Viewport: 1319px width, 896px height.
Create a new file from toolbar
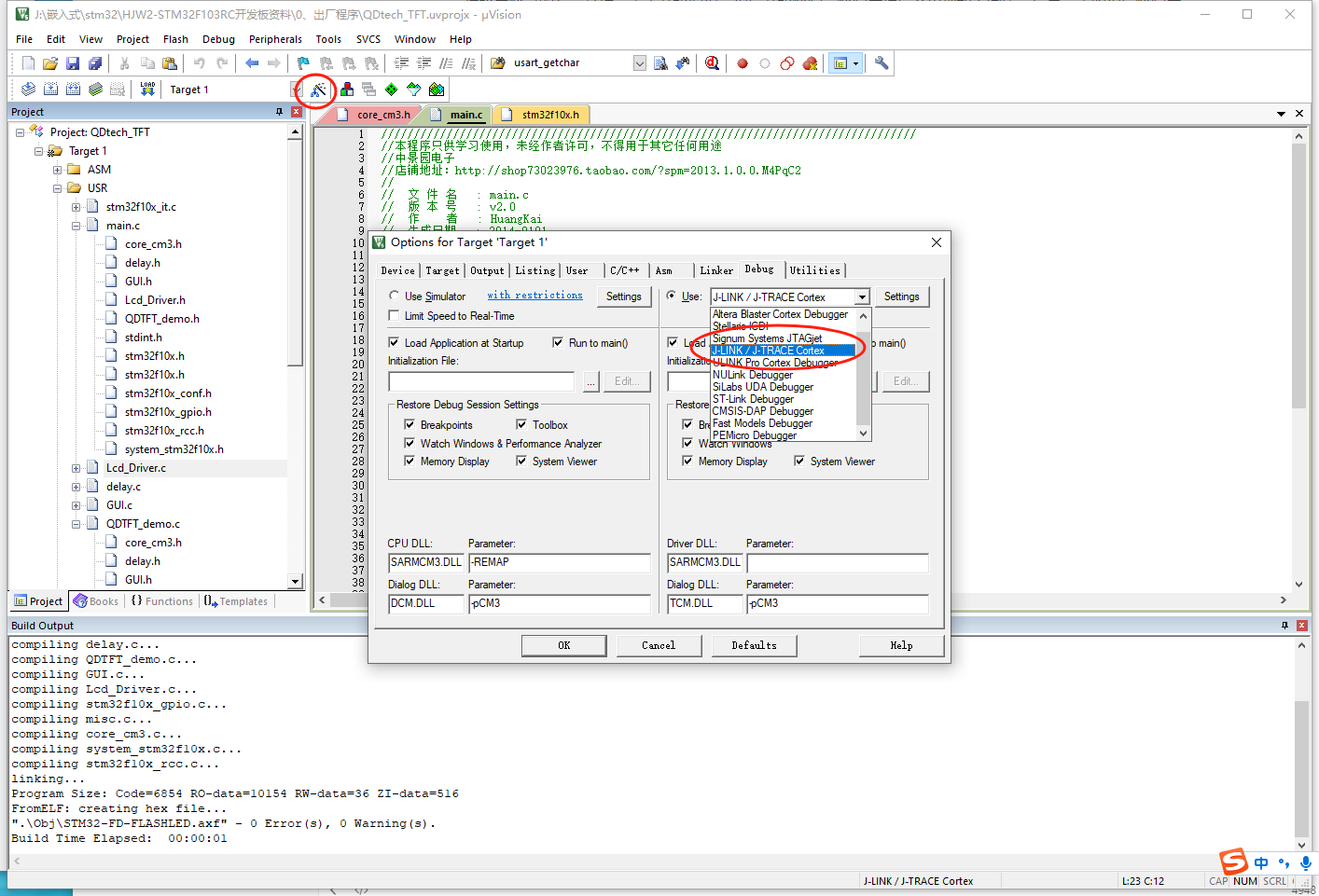click(28, 63)
